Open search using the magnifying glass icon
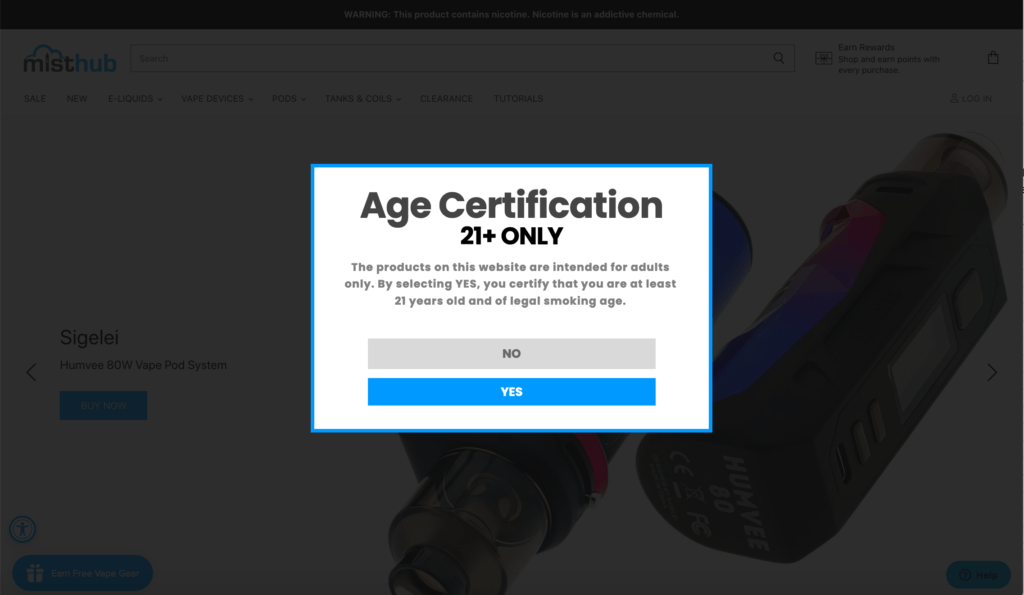 tap(778, 58)
